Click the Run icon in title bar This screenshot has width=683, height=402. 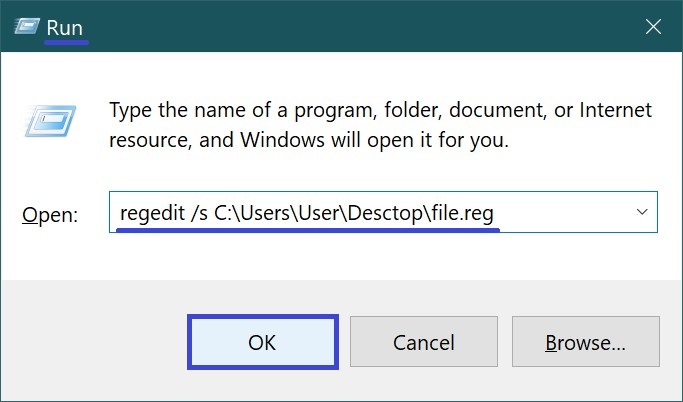coord(27,28)
